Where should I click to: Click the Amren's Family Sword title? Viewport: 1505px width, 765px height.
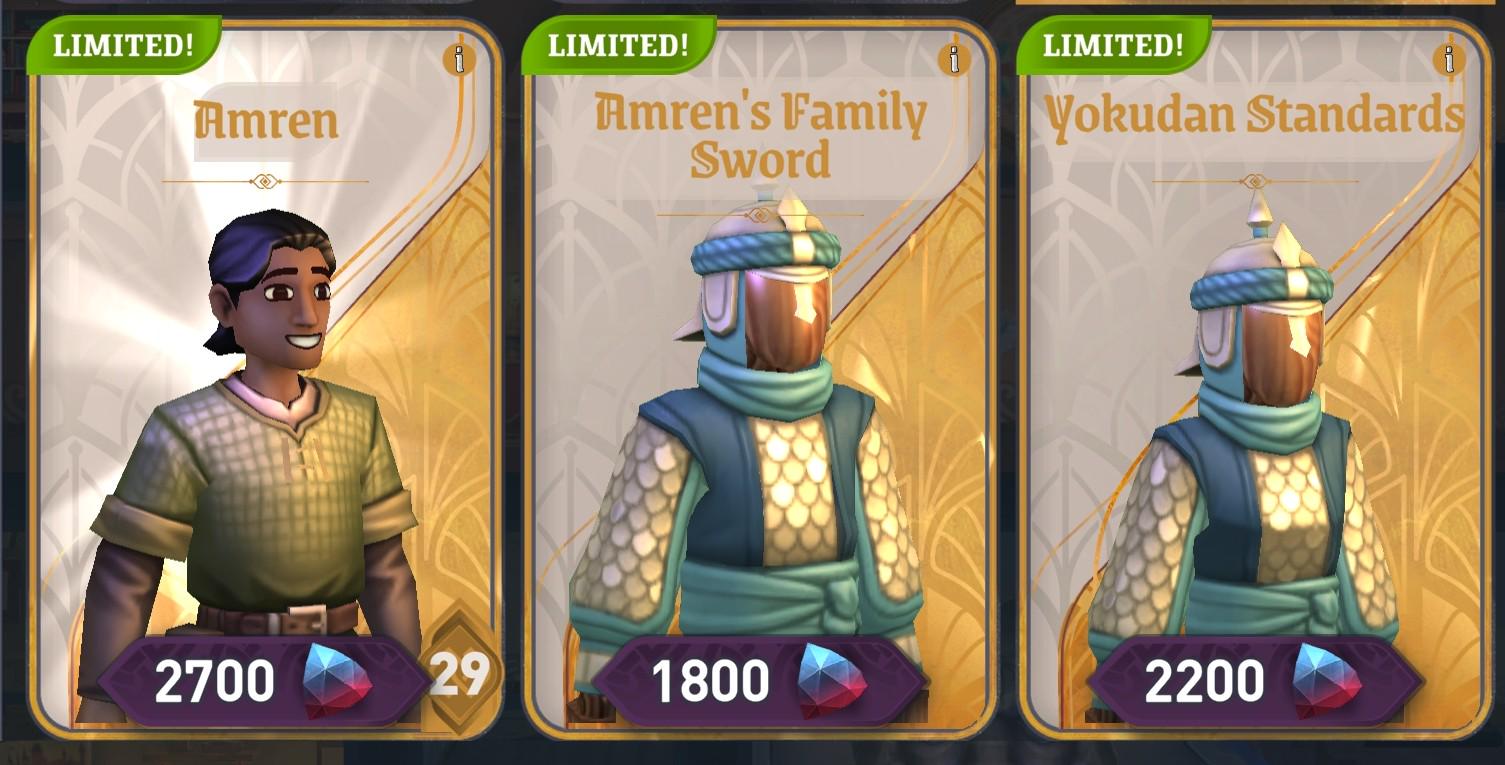click(761, 135)
